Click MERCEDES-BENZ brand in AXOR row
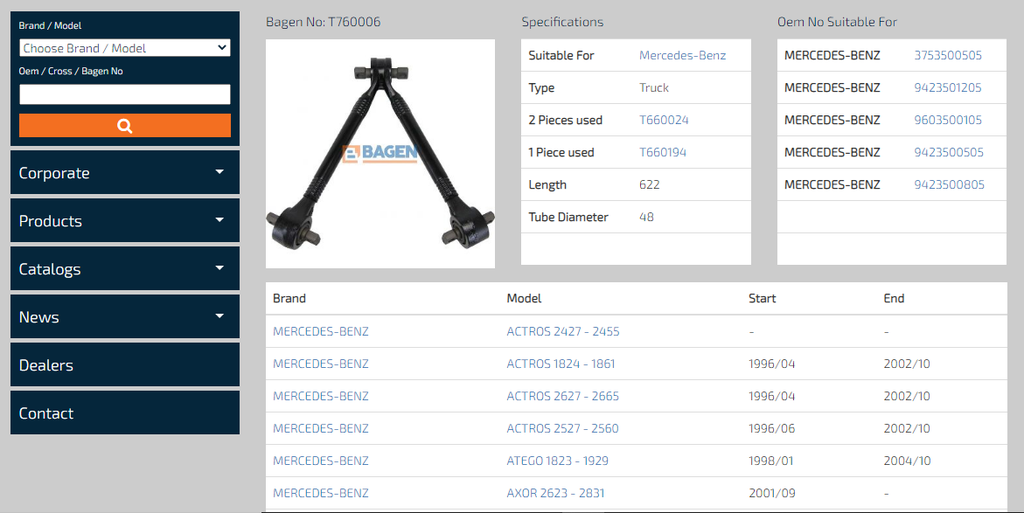 [x=321, y=493]
